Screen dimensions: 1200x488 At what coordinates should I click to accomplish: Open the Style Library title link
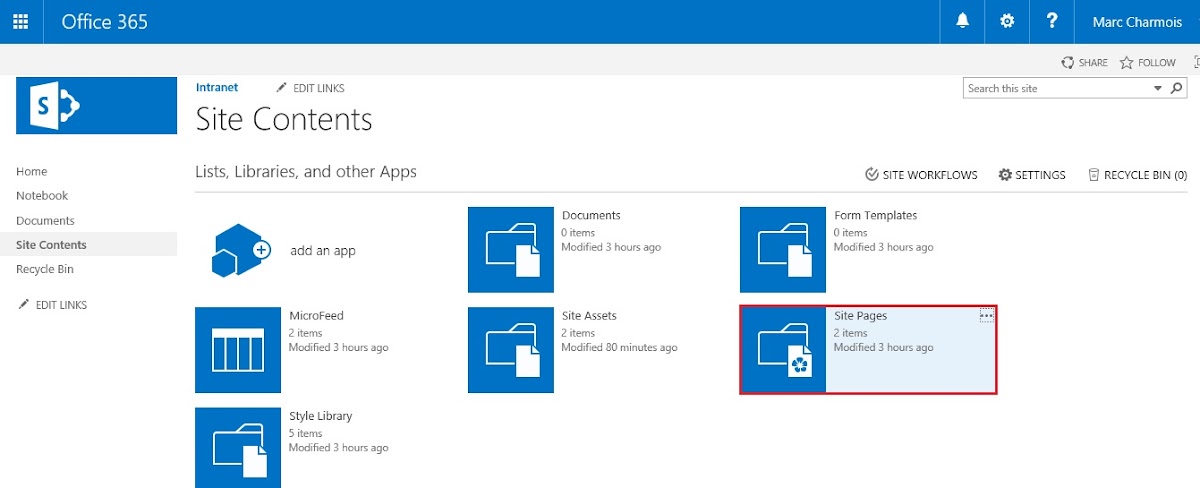[x=320, y=415]
